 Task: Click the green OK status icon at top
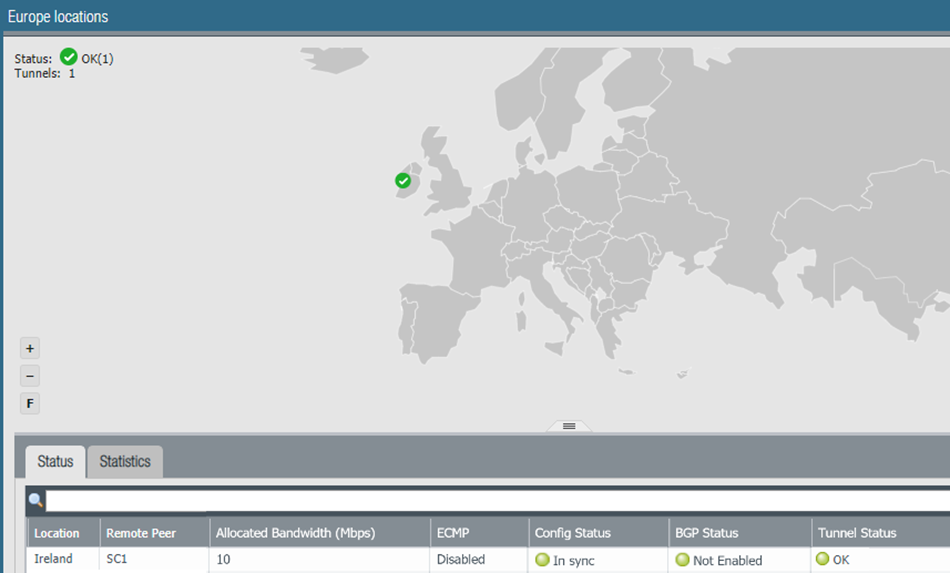pos(69,57)
